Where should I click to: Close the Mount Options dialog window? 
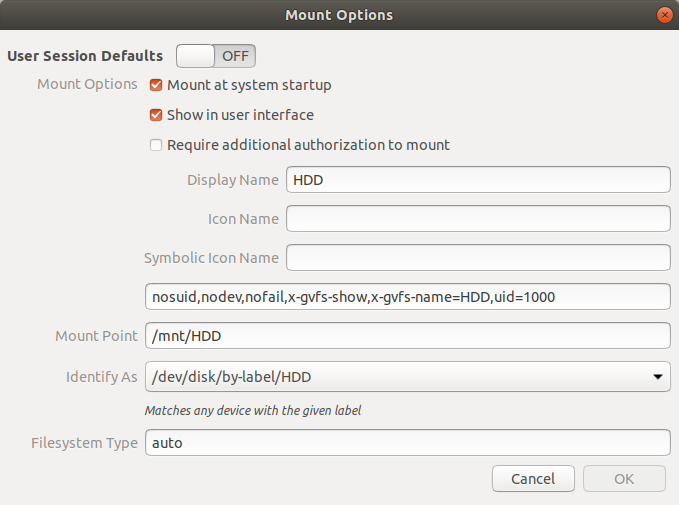pyautogui.click(x=664, y=15)
